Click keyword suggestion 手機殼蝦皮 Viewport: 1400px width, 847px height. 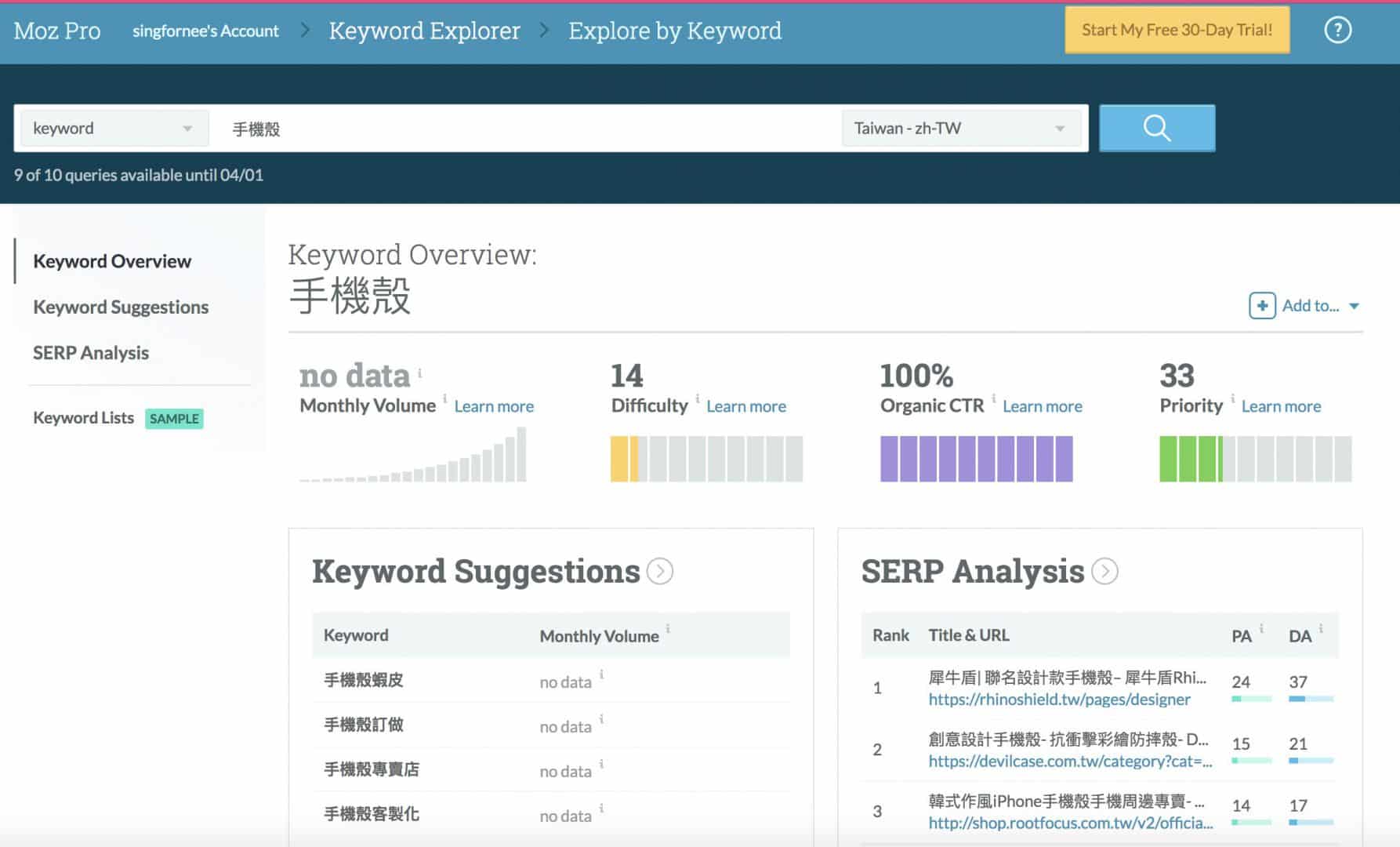pos(364,680)
